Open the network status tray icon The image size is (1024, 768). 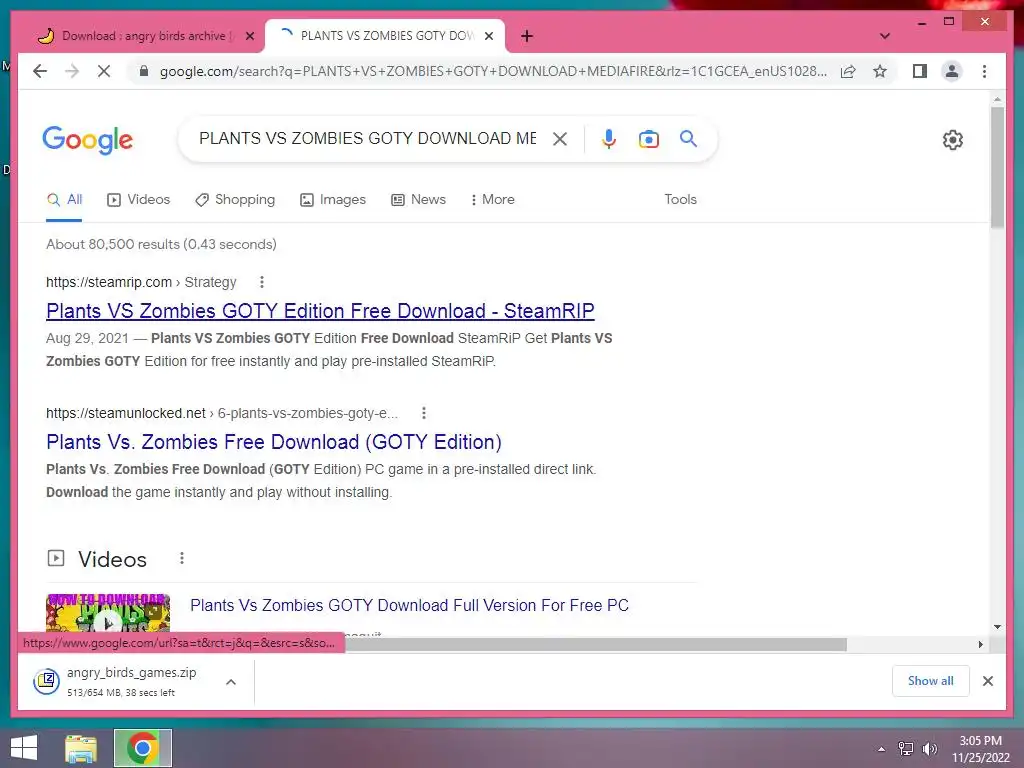(x=906, y=749)
